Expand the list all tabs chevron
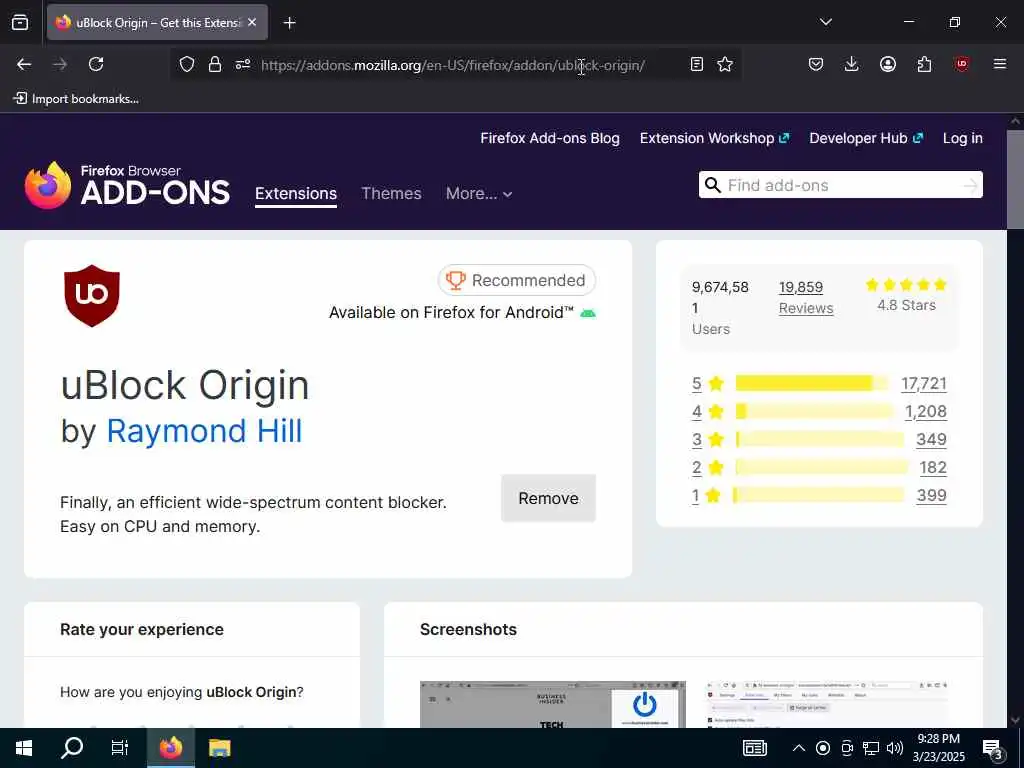The height and width of the screenshot is (768, 1024). coord(825,22)
